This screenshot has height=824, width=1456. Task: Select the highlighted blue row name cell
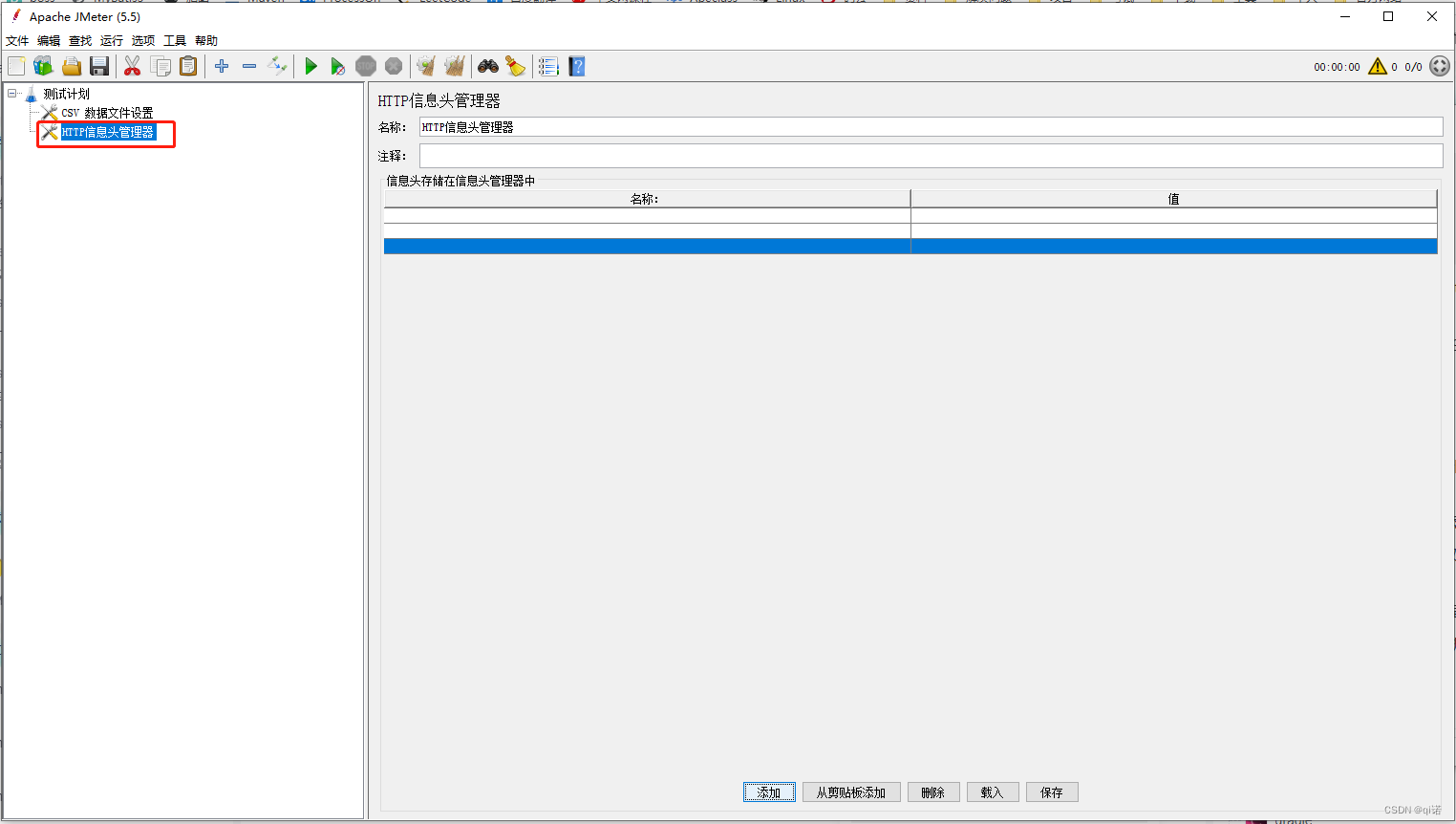(647, 247)
